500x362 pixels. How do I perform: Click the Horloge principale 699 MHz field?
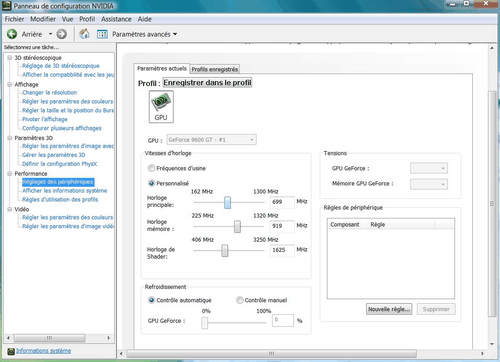[282, 202]
